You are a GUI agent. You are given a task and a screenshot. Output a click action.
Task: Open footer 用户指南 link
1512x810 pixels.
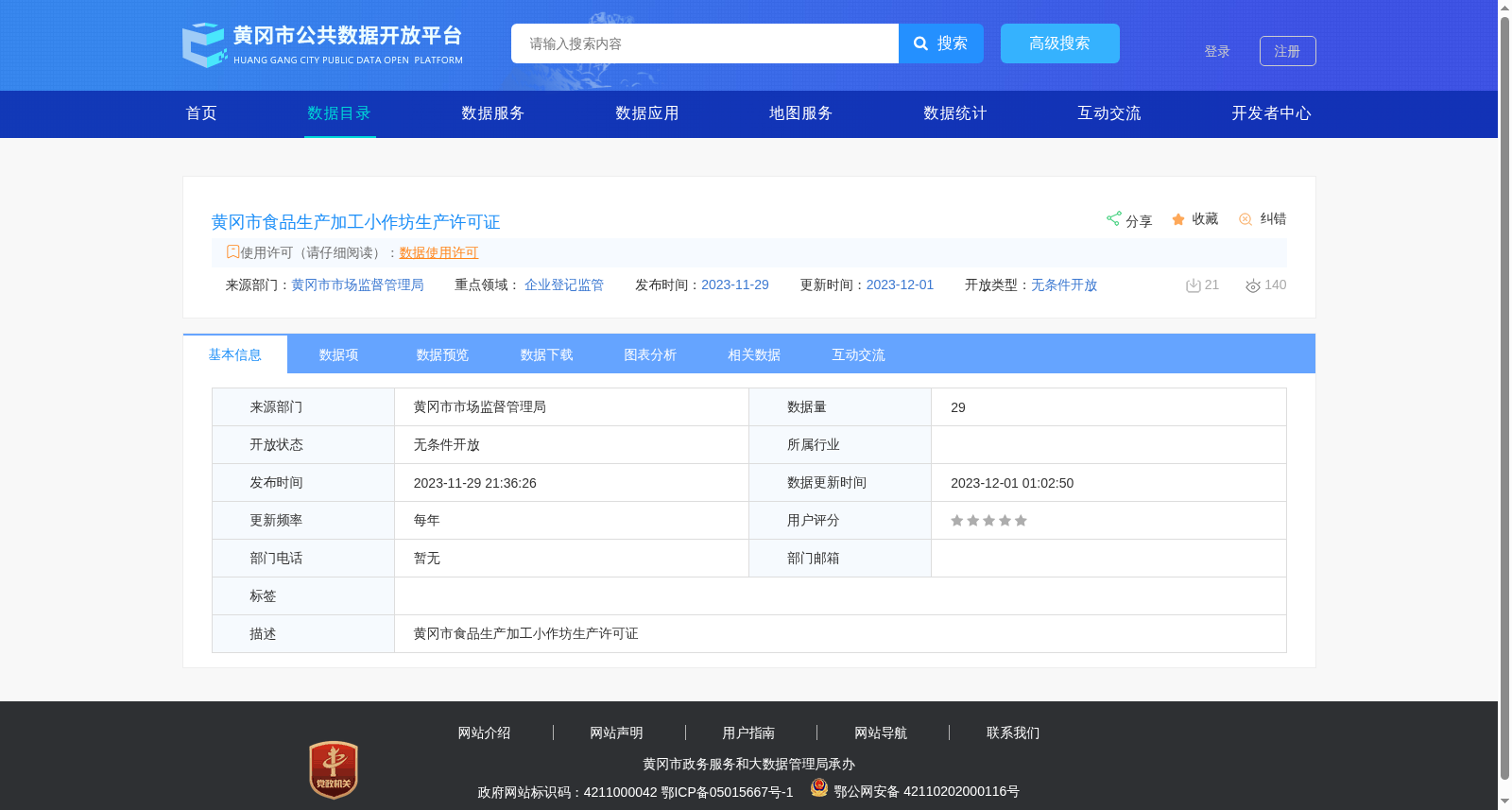pos(749,732)
